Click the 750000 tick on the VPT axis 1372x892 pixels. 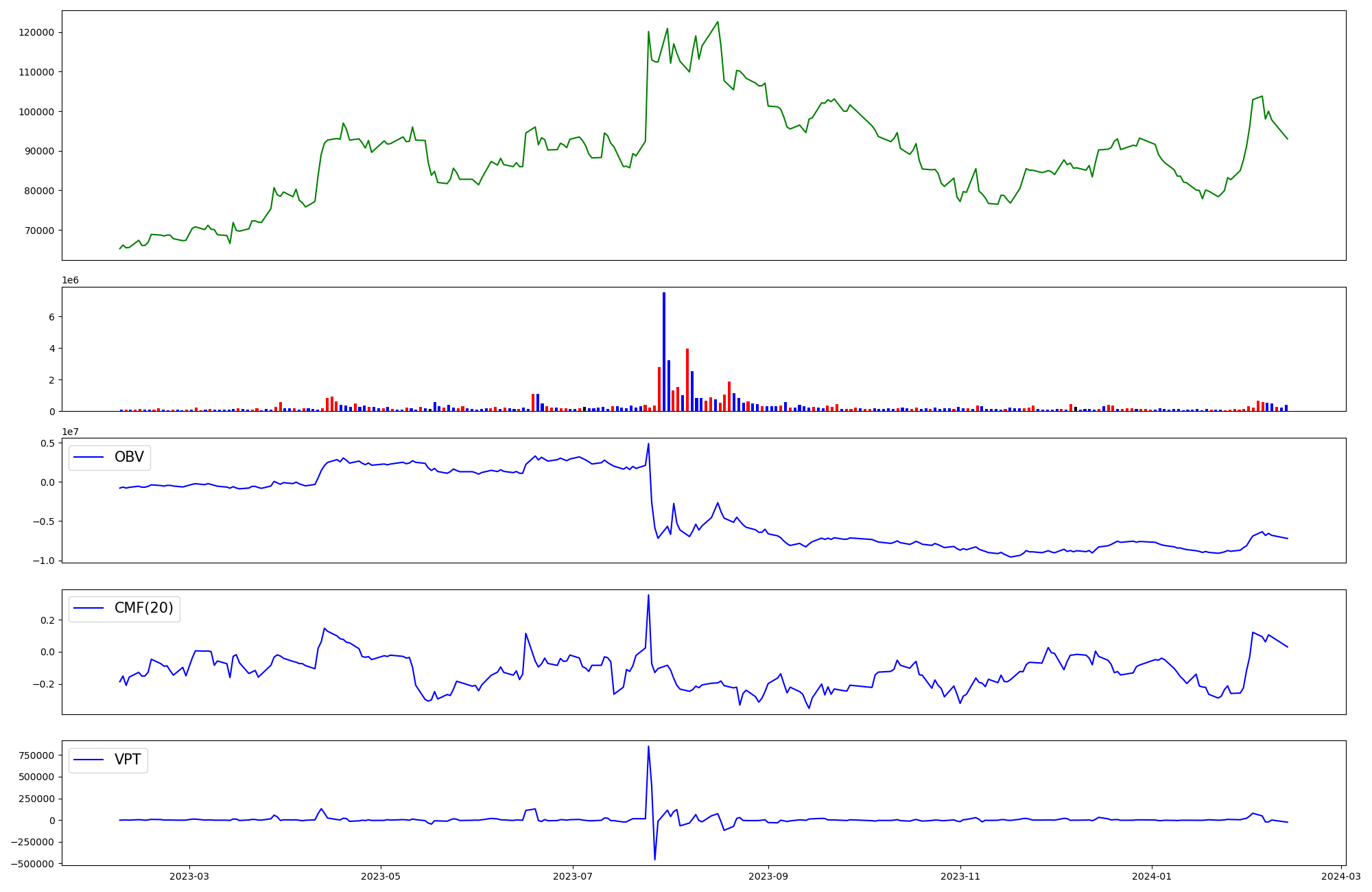pyautogui.click(x=36, y=755)
